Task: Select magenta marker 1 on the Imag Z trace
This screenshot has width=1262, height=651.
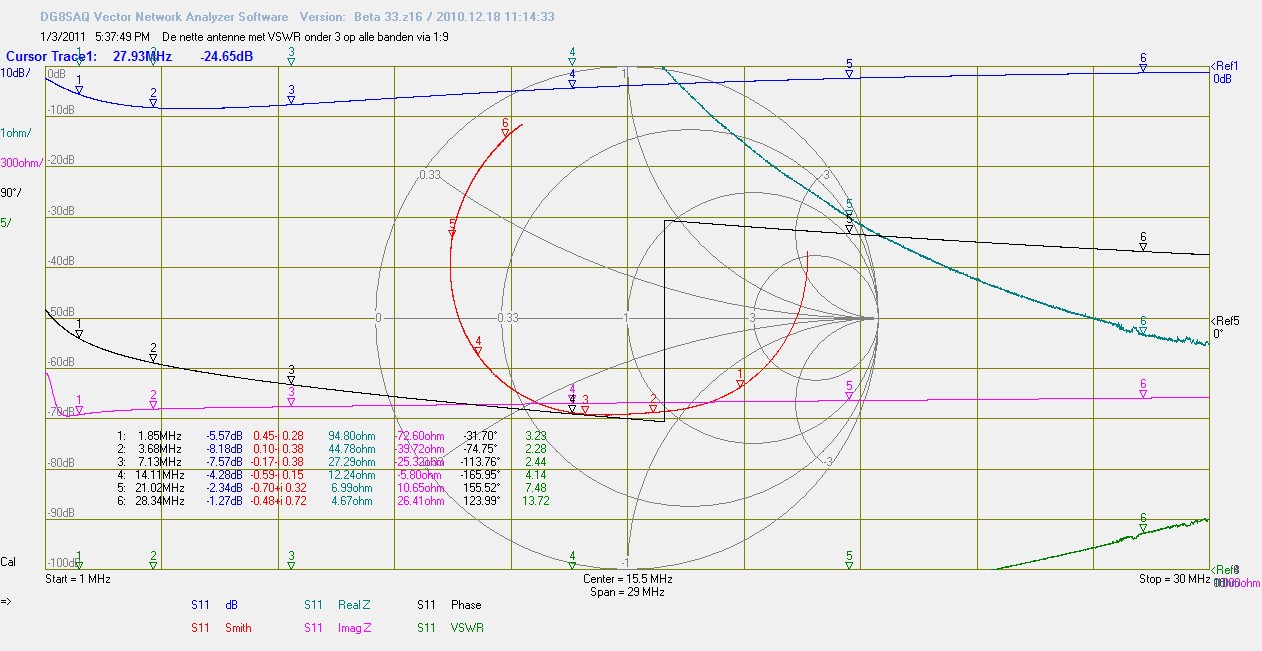Action: point(79,405)
